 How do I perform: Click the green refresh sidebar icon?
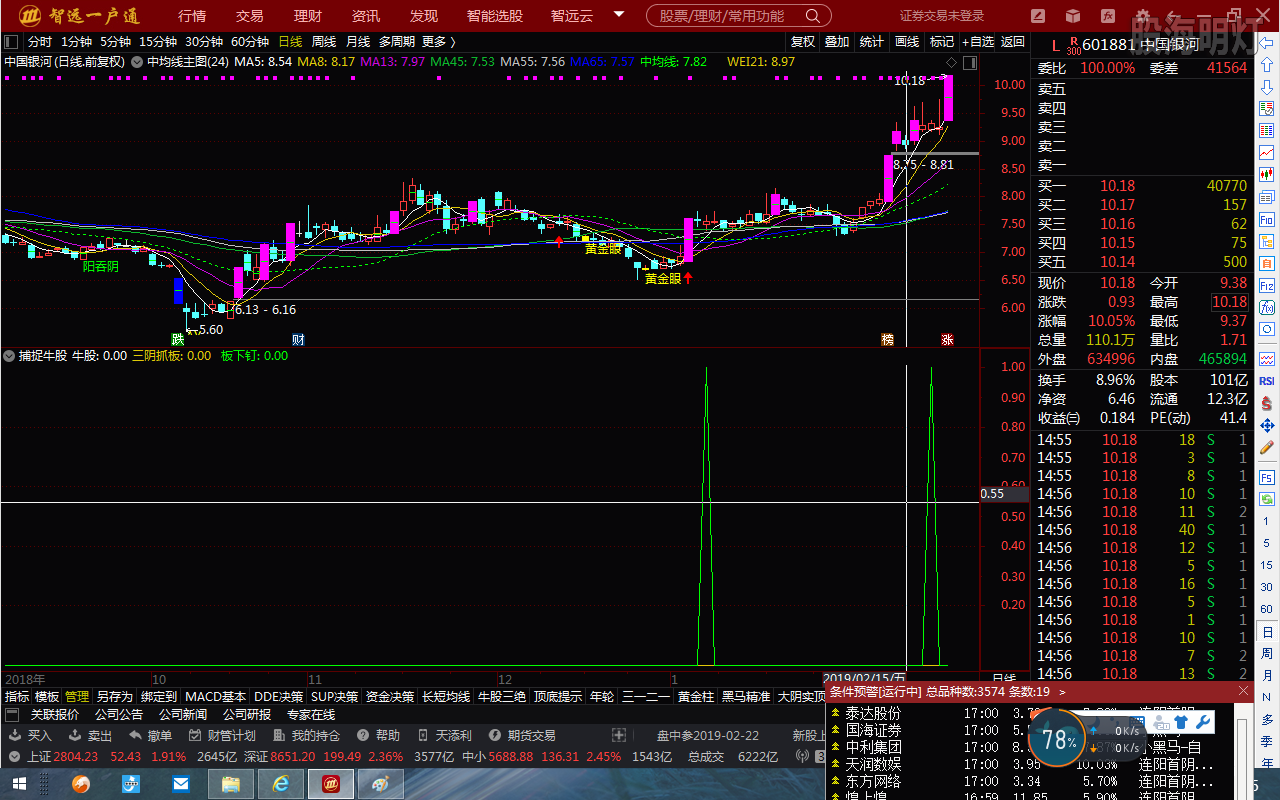(x=1267, y=499)
